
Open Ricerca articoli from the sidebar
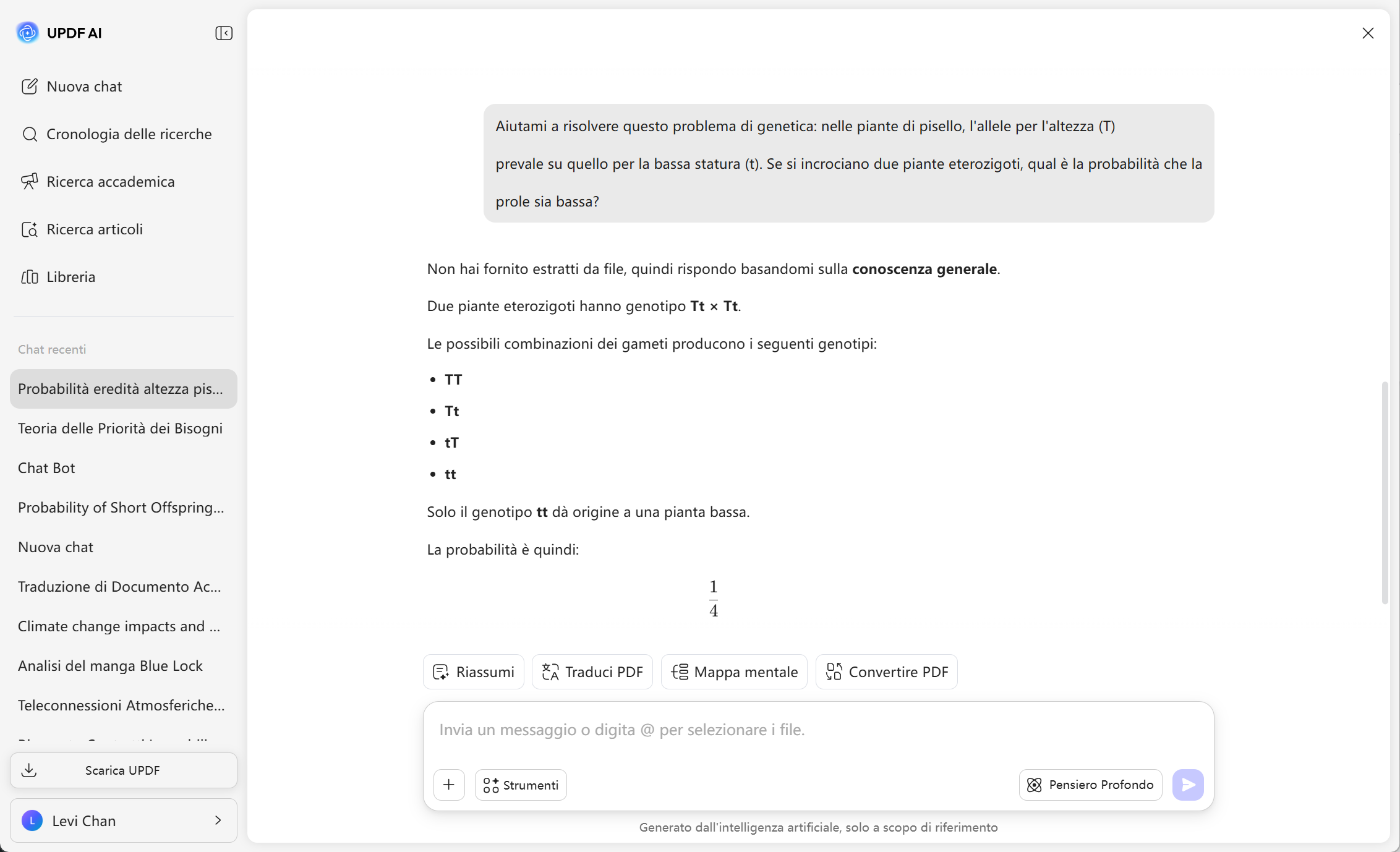[x=94, y=229]
